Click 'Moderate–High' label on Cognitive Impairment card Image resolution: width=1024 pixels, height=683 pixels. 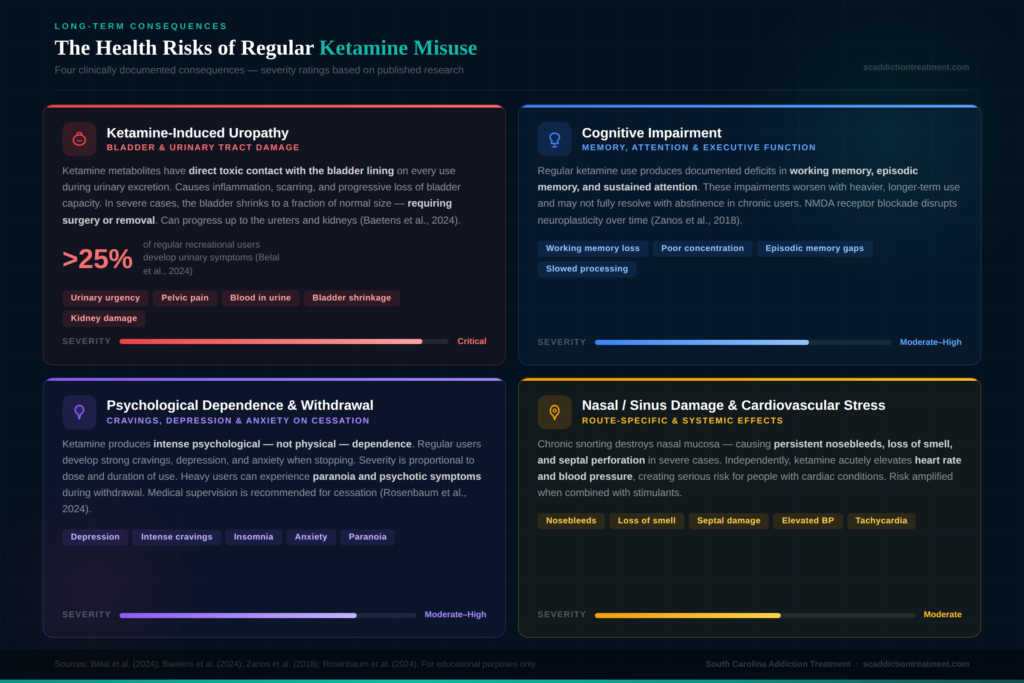[x=931, y=342]
